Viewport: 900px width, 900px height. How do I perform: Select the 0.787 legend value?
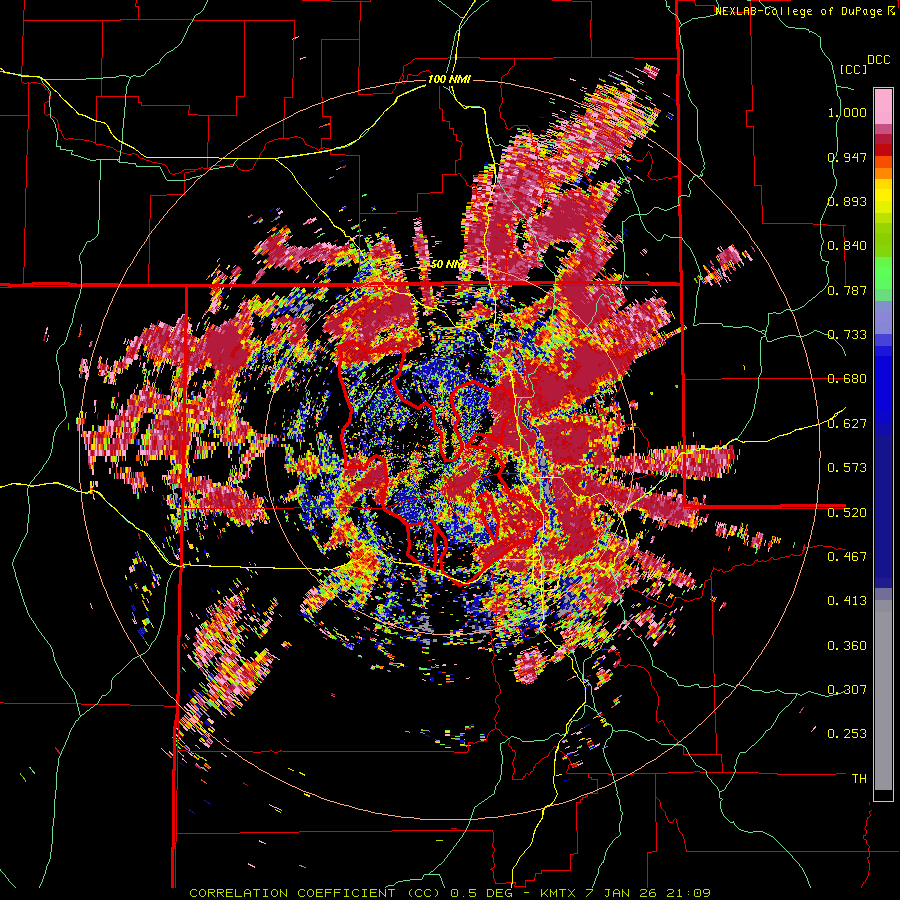tap(847, 290)
